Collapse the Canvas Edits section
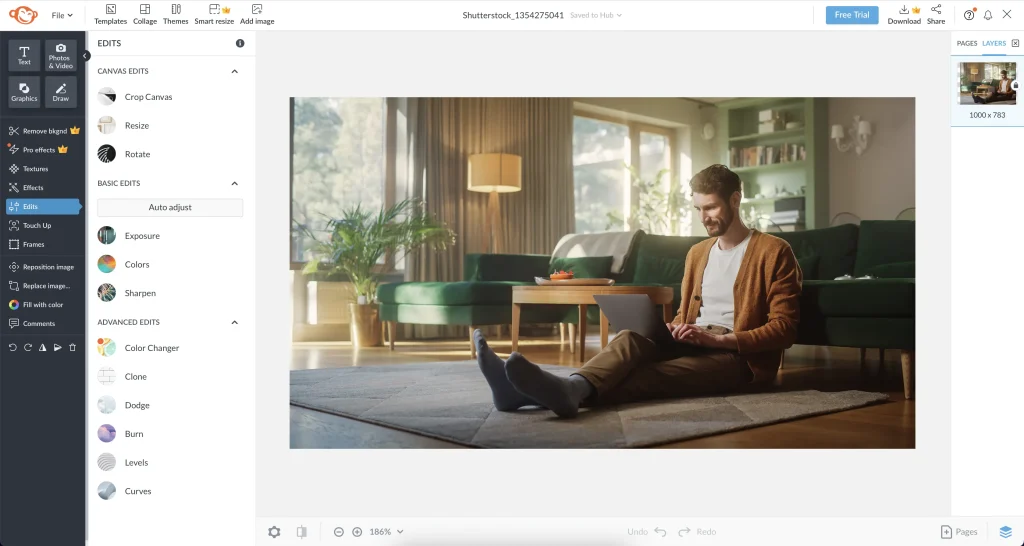 tap(235, 72)
